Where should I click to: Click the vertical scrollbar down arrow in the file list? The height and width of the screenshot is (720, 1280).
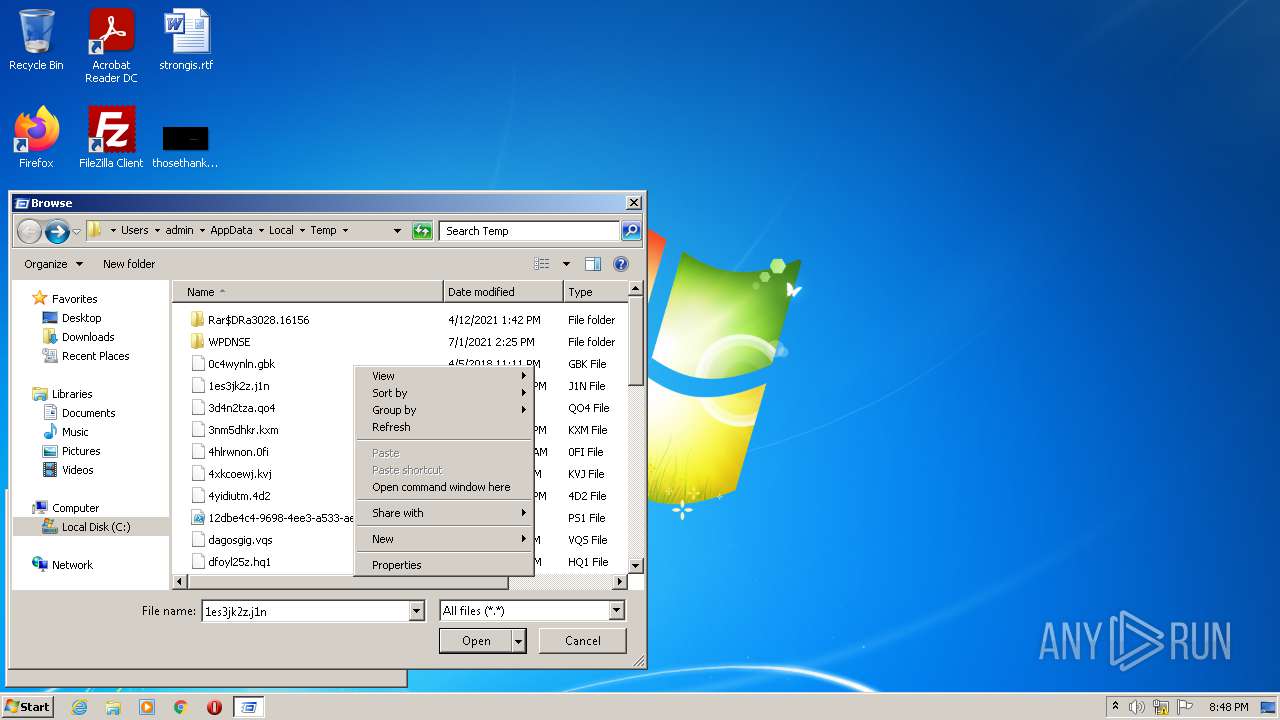(x=636, y=567)
